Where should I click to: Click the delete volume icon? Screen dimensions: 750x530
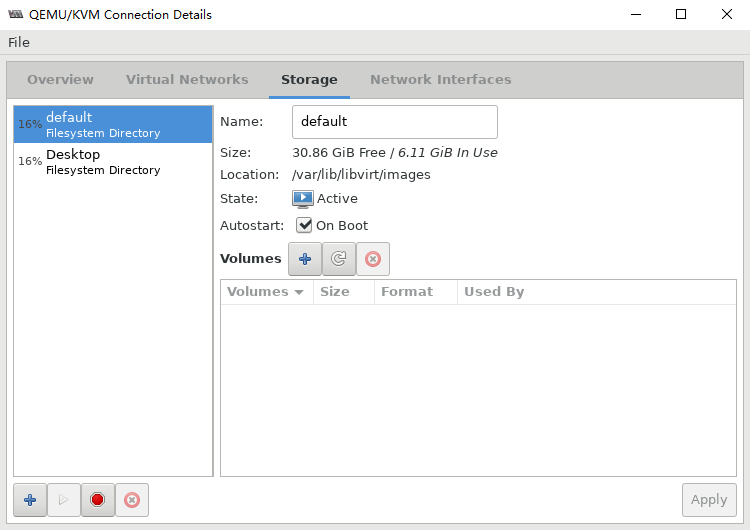click(373, 259)
